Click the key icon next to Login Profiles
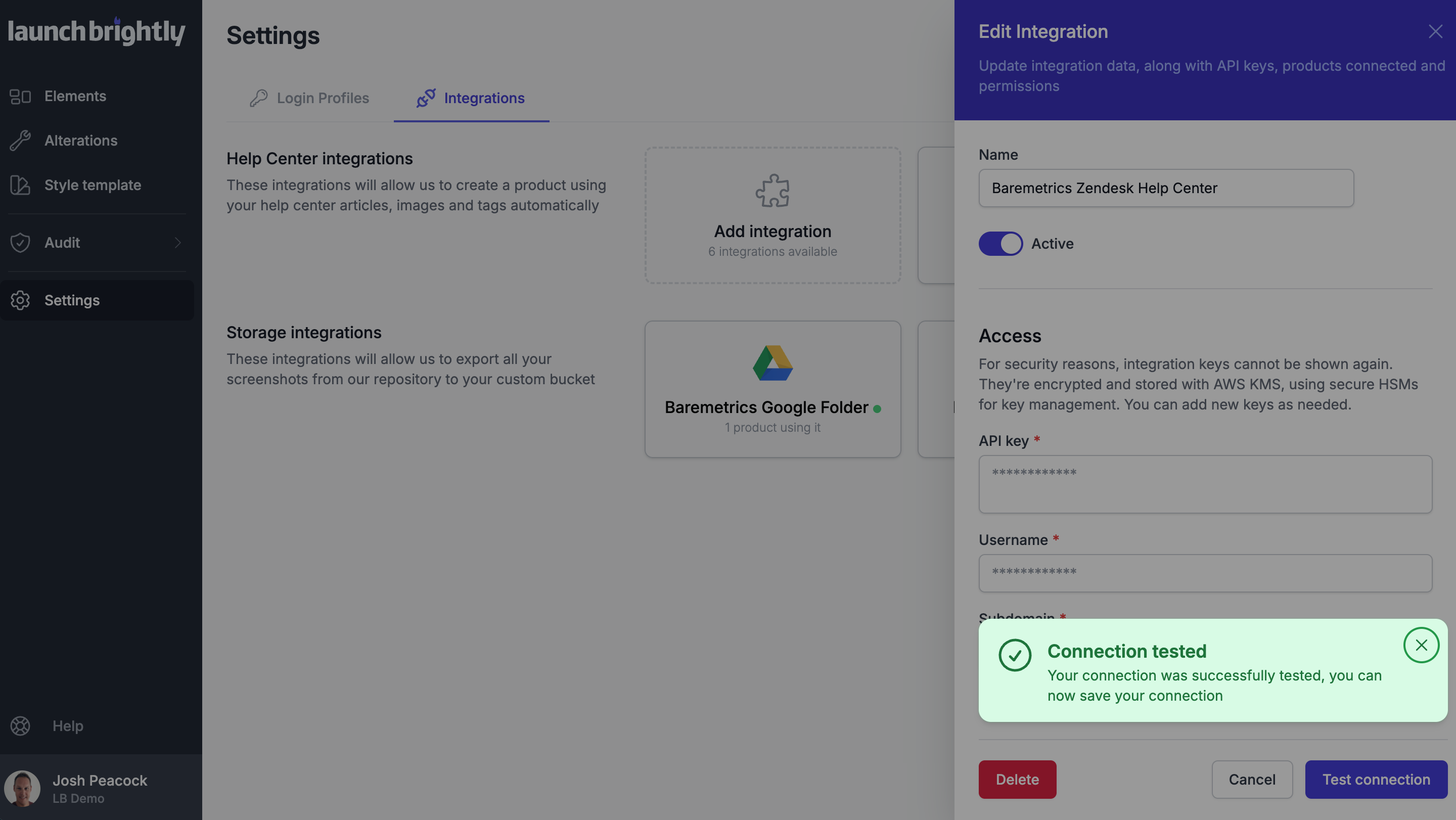 click(259, 98)
